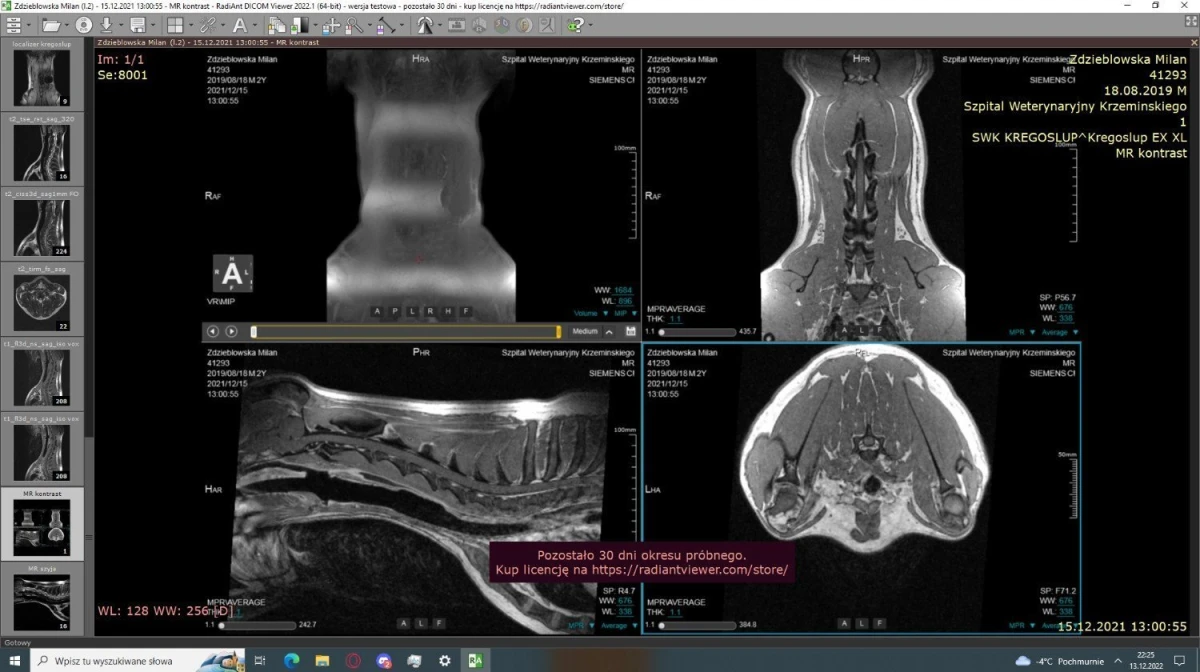Toggle the F orientation button in 3D view
The height and width of the screenshot is (672, 1200).
pos(464,311)
